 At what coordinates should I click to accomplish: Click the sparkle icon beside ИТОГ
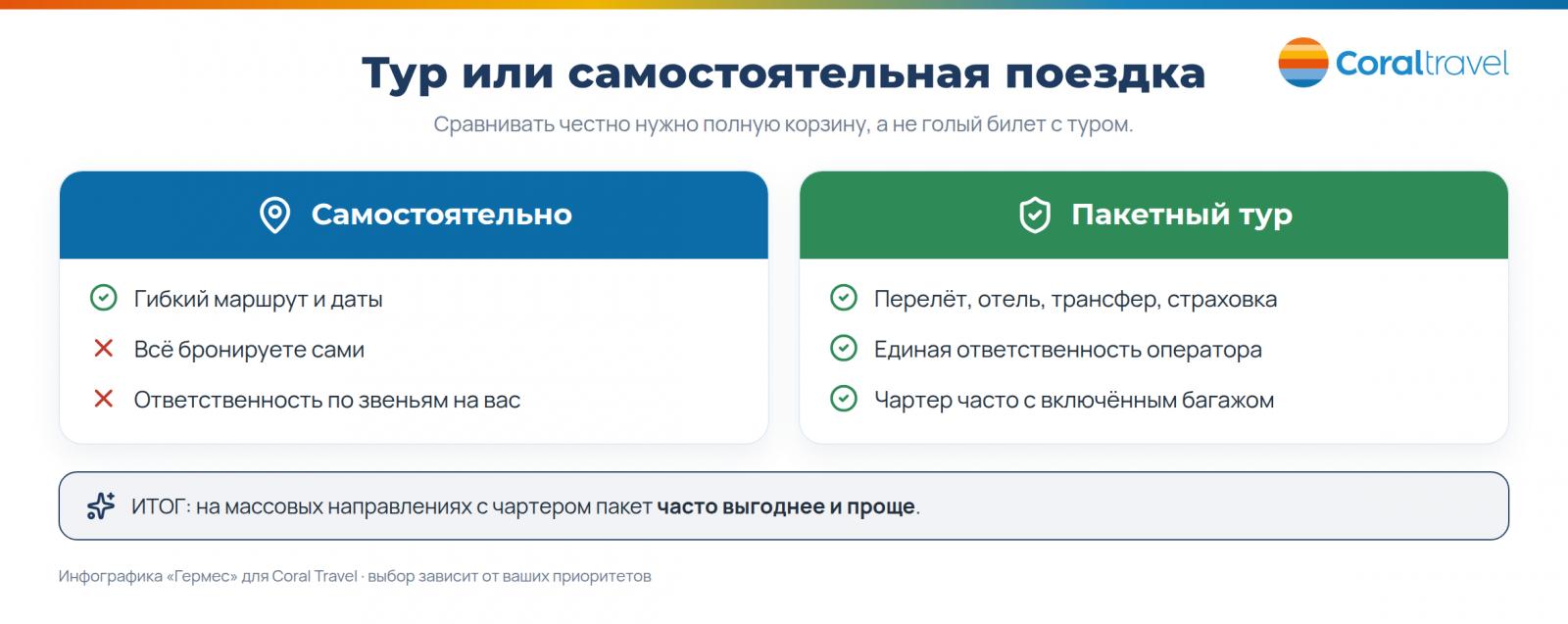(x=101, y=505)
